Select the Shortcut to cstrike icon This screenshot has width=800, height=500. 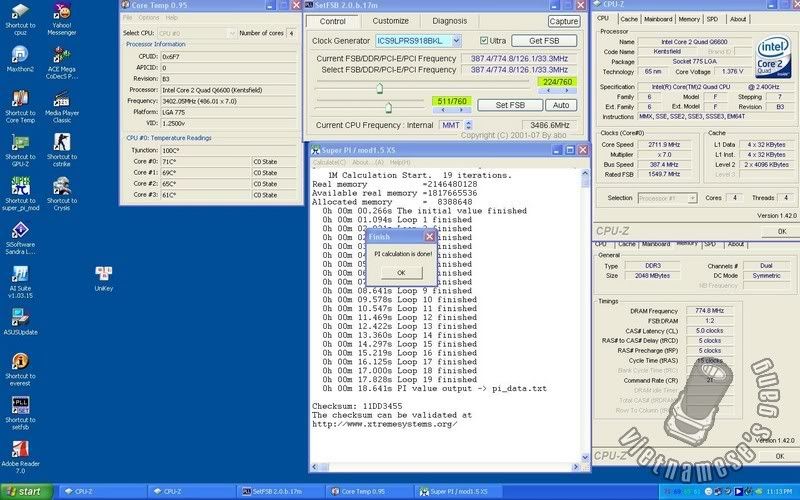[x=62, y=151]
